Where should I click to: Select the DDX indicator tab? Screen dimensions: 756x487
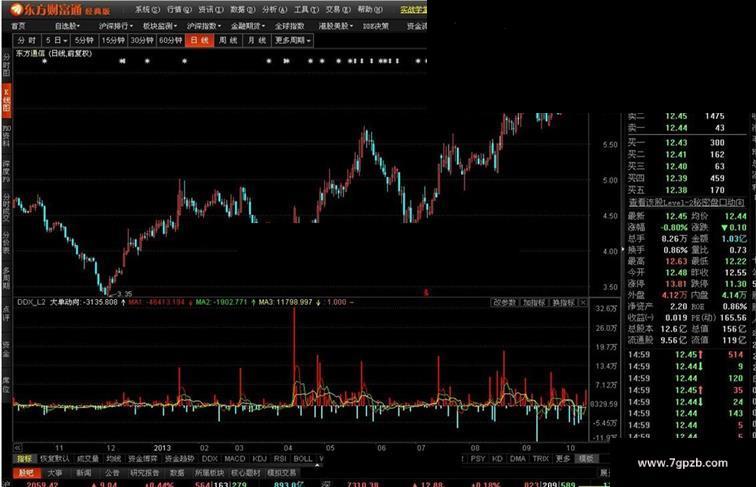pos(210,459)
